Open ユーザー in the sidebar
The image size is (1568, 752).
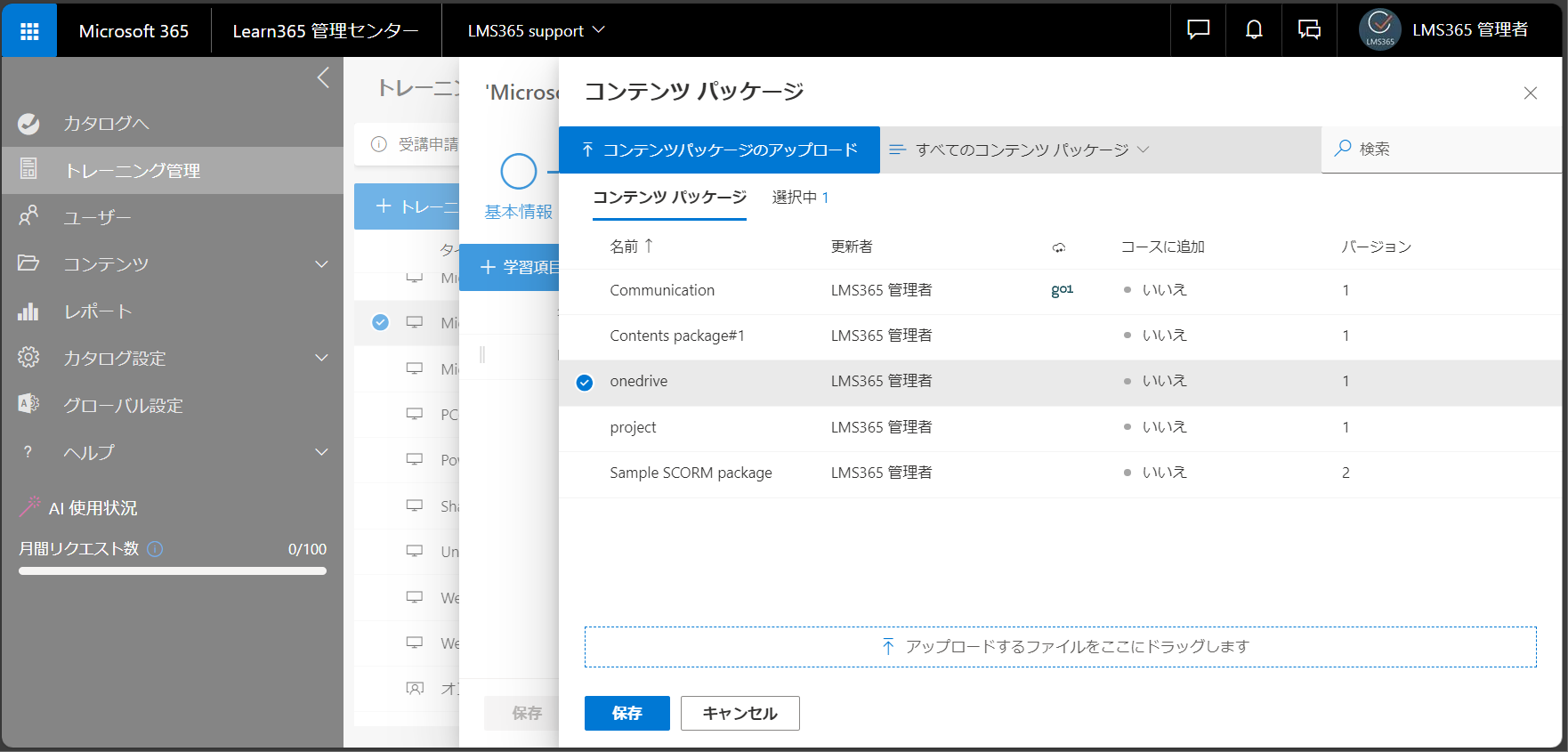pyautogui.click(x=172, y=217)
